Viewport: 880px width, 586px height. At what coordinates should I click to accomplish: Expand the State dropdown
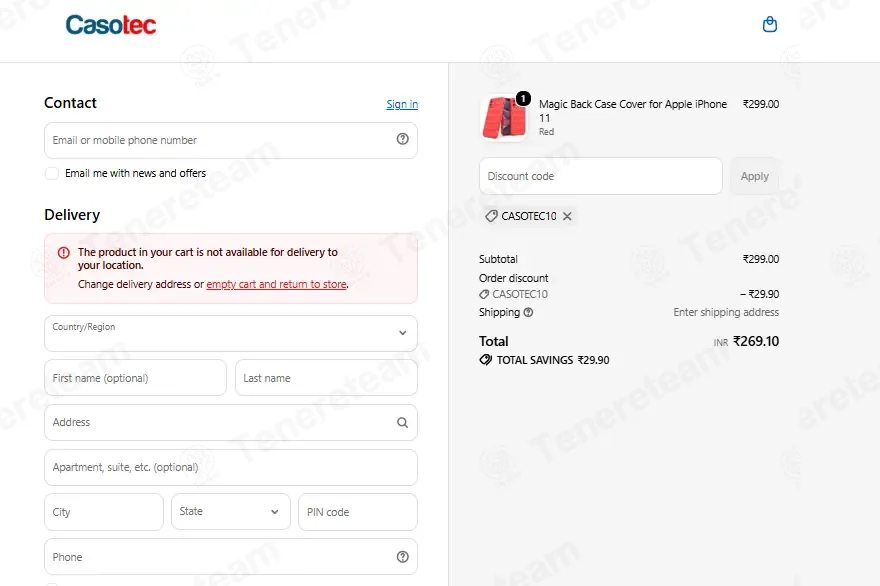click(x=231, y=512)
